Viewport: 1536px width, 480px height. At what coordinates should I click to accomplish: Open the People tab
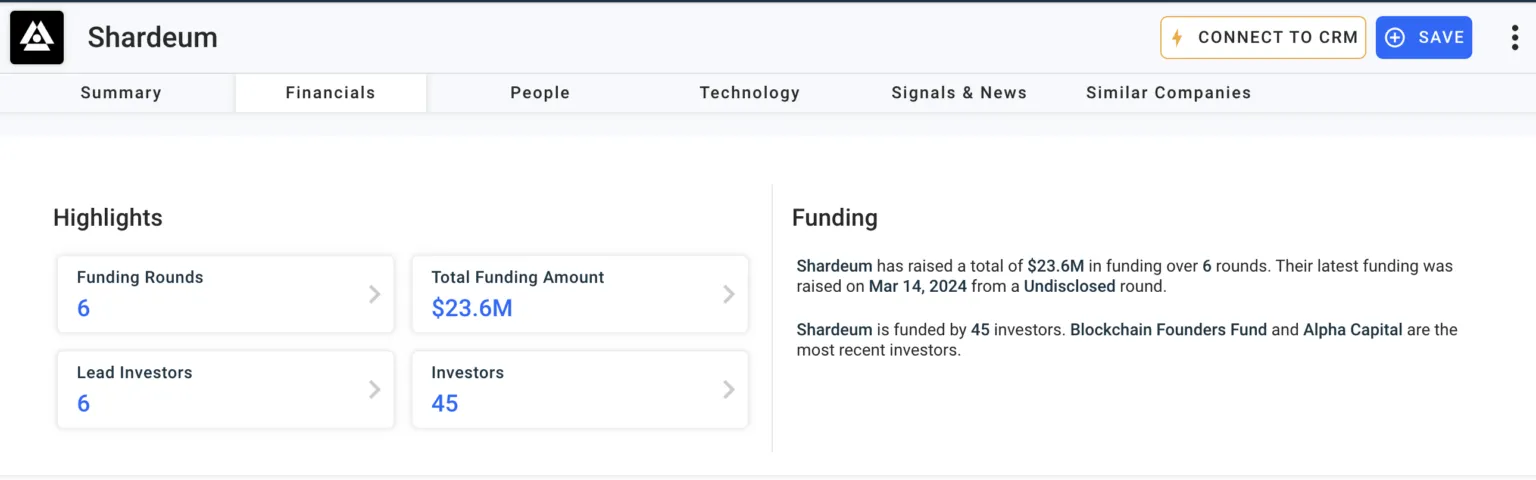(540, 93)
